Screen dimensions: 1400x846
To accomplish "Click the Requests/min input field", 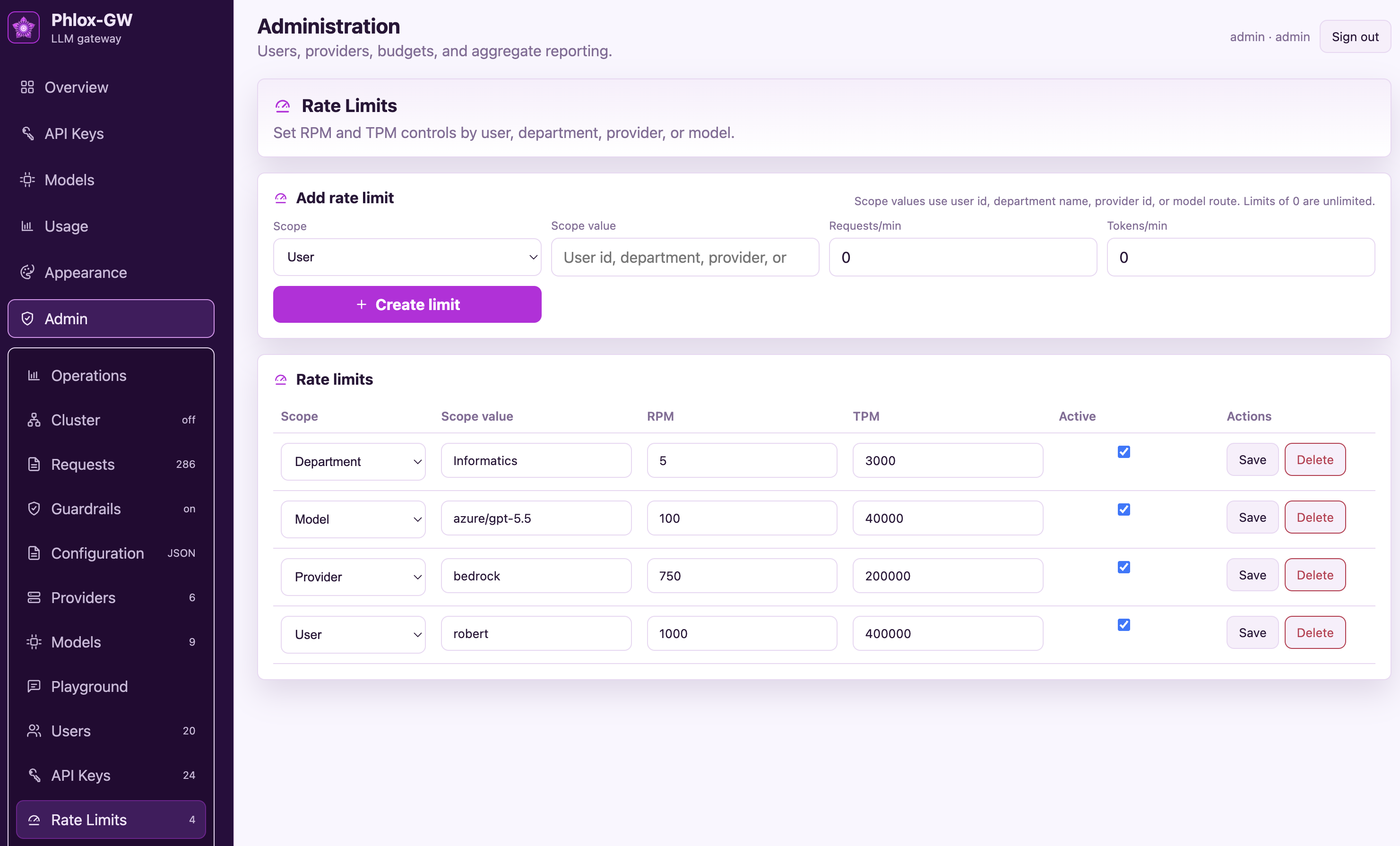I will click(x=962, y=257).
